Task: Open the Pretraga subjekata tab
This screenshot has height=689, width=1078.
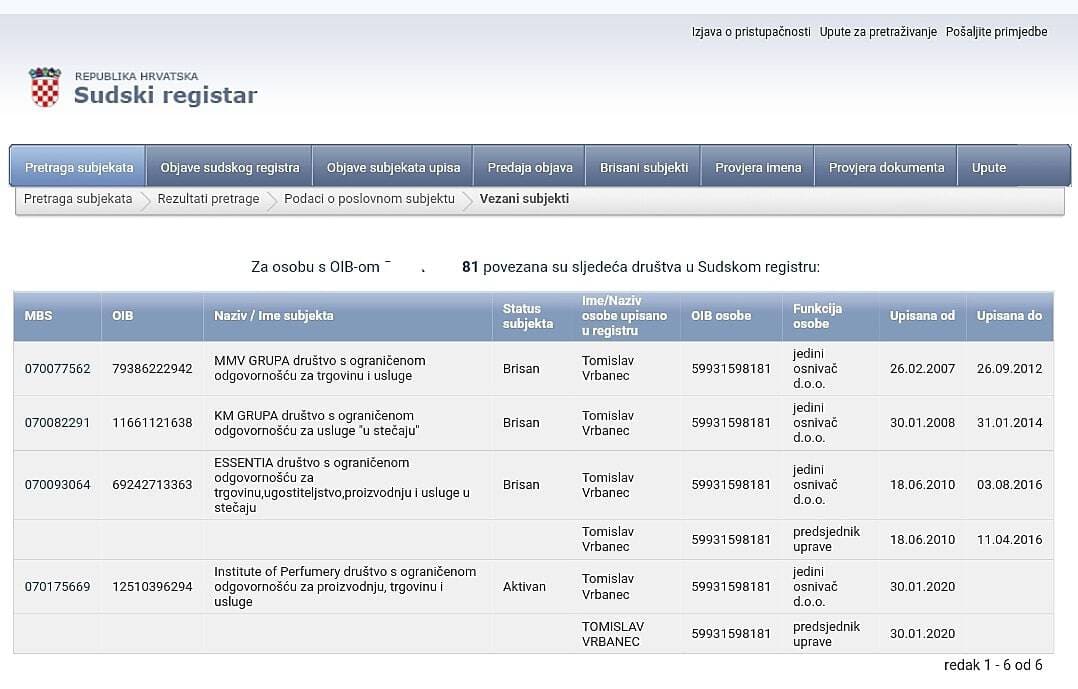Action: pos(78,167)
